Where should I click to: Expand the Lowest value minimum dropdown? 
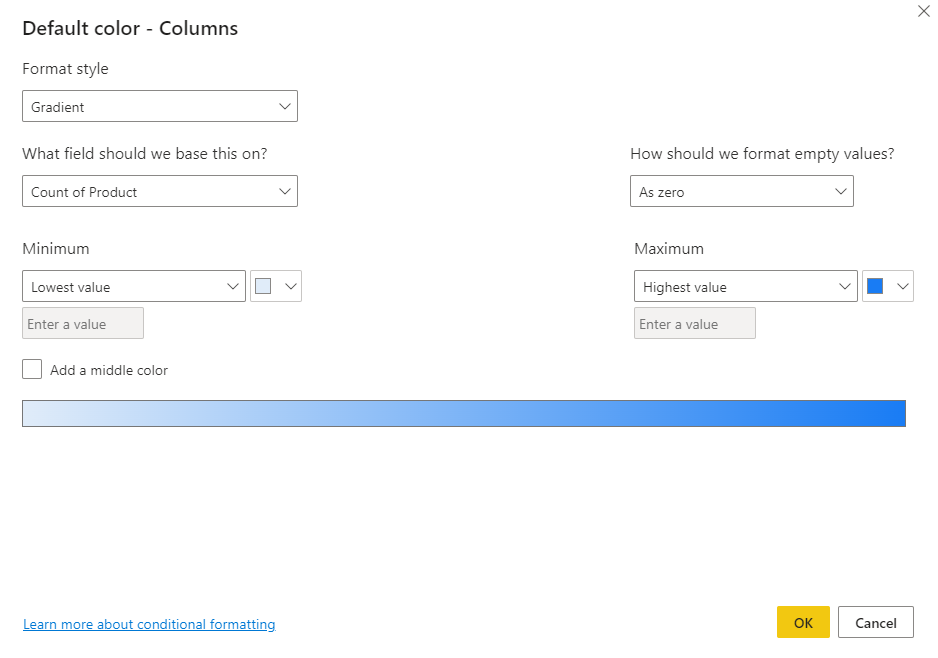pyautogui.click(x=133, y=286)
